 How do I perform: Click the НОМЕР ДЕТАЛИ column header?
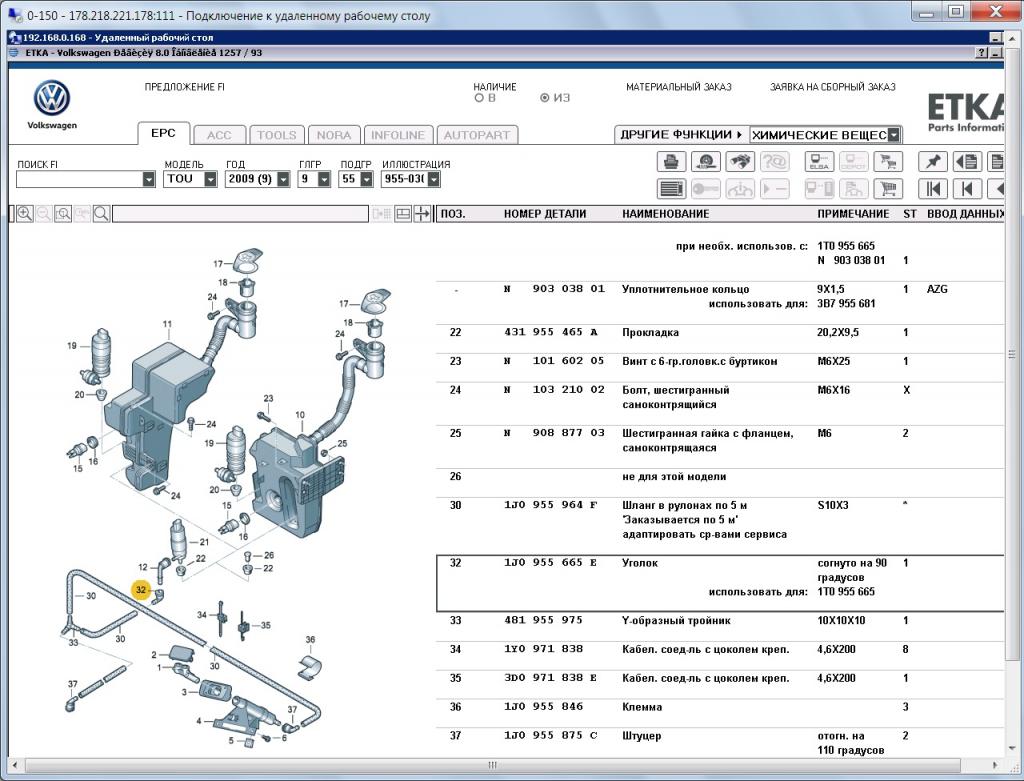[x=545, y=214]
